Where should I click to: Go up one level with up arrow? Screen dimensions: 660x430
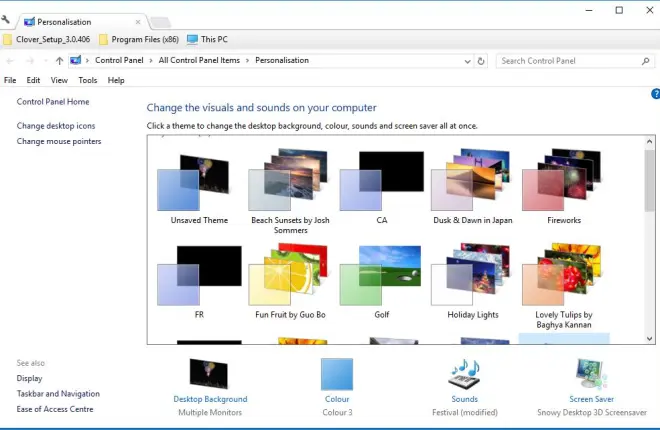click(59, 61)
